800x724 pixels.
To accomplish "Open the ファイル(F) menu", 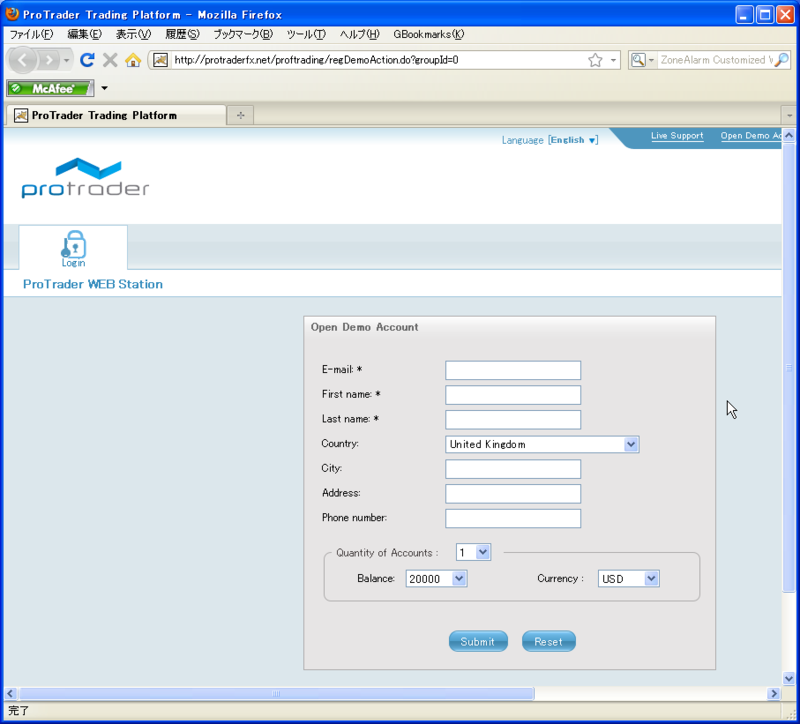I will (x=32, y=34).
